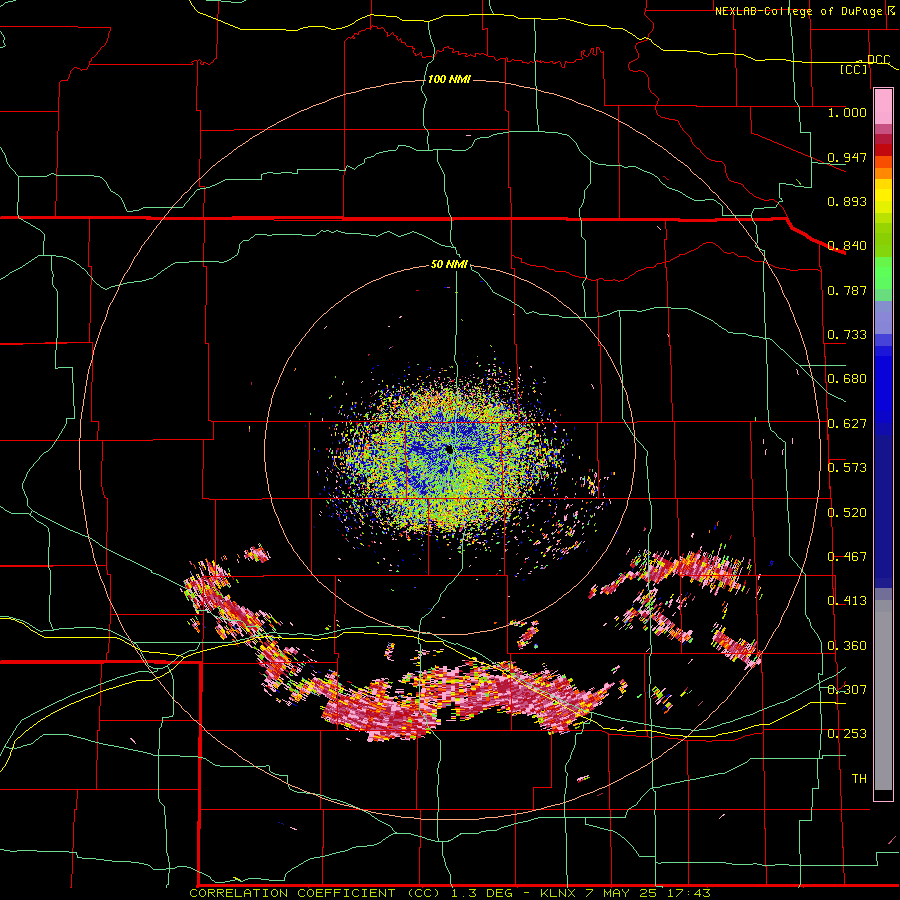Click the 0.520 scale value
The width and height of the screenshot is (900, 900).
[847, 513]
